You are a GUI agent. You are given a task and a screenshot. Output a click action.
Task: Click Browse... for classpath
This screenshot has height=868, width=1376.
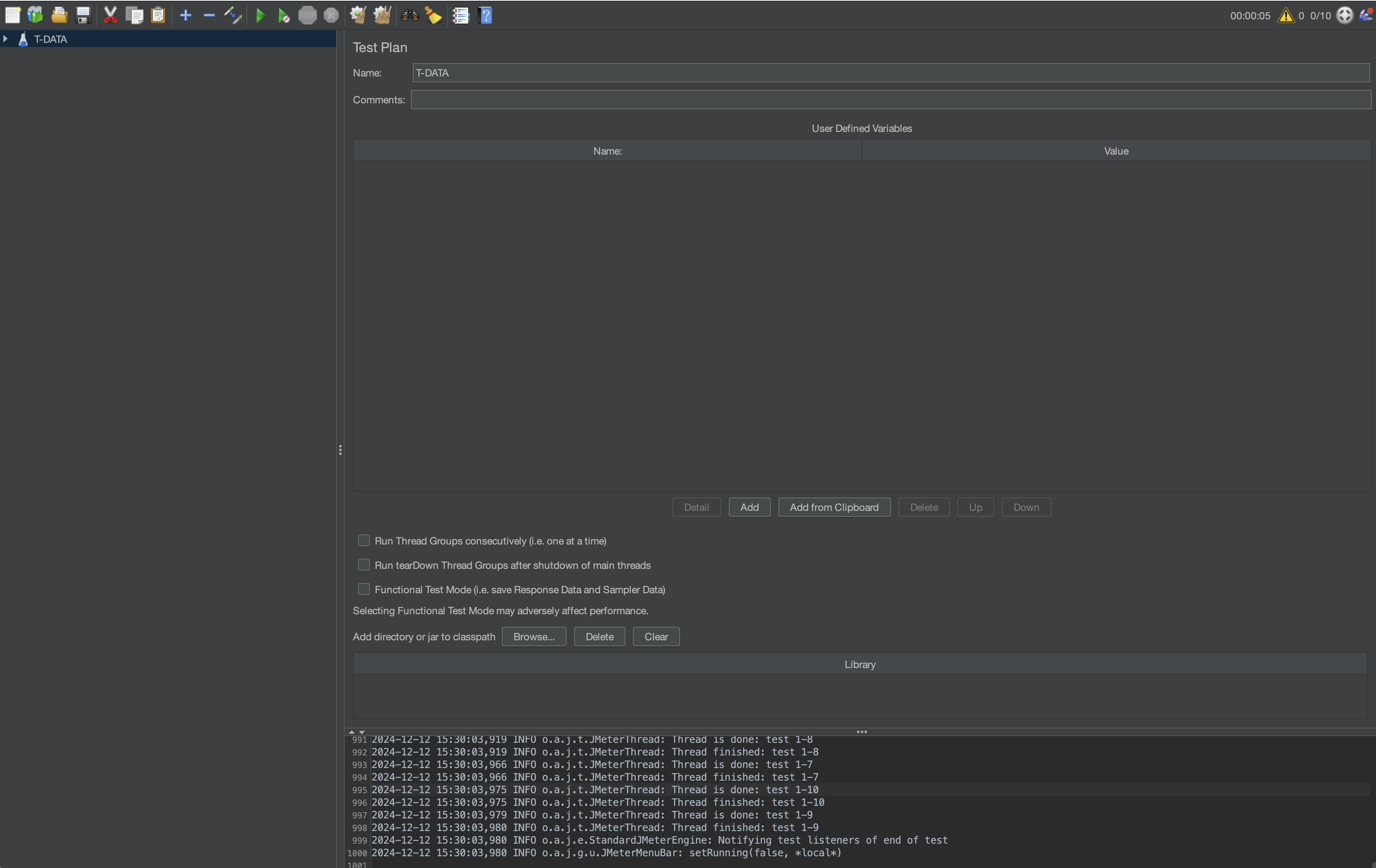click(533, 636)
